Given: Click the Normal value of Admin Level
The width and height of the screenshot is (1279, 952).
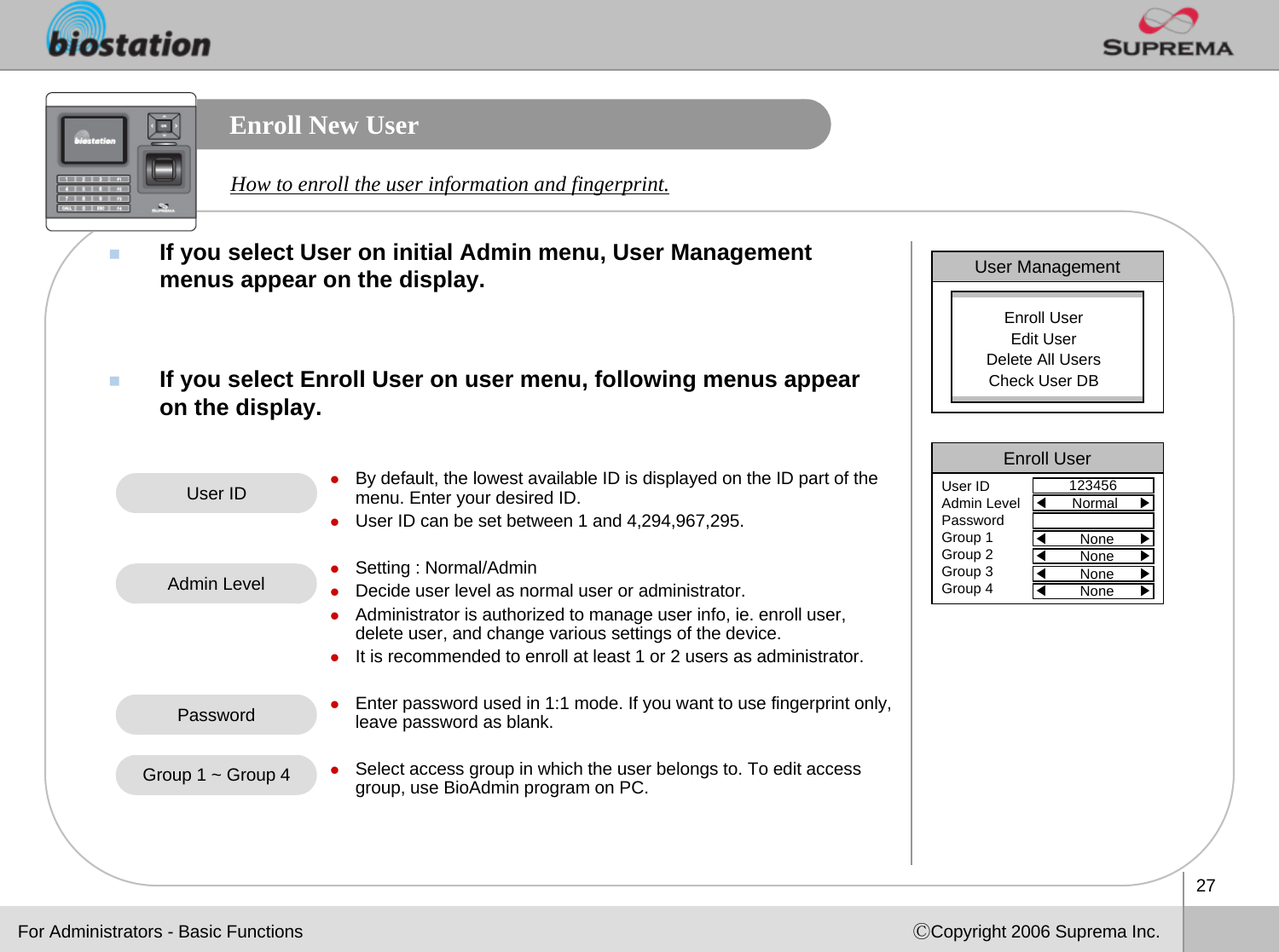Looking at the screenshot, I should click(x=1094, y=504).
